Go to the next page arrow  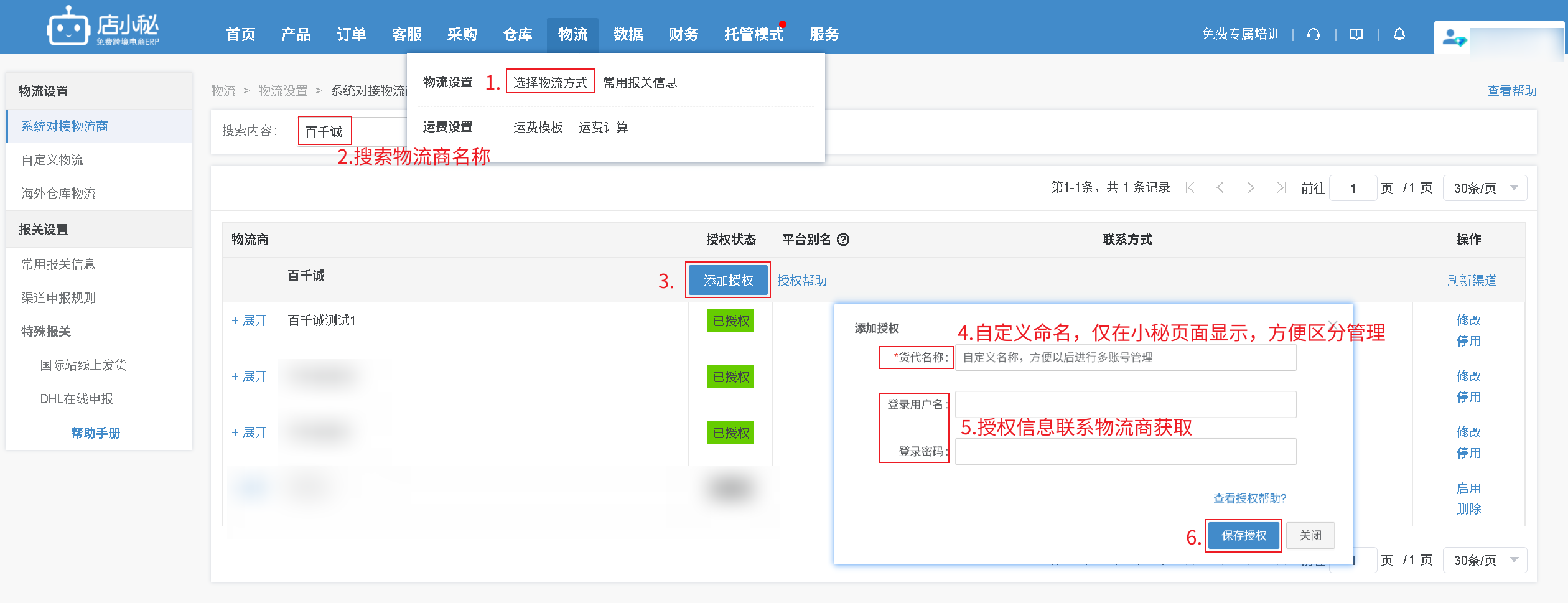(x=1251, y=187)
